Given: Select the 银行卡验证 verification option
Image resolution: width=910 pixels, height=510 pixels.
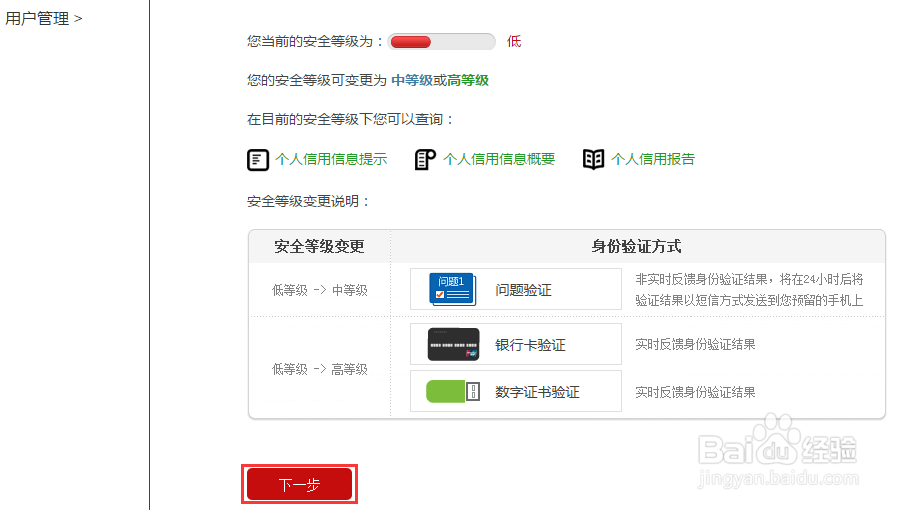Looking at the screenshot, I should 515,344.
